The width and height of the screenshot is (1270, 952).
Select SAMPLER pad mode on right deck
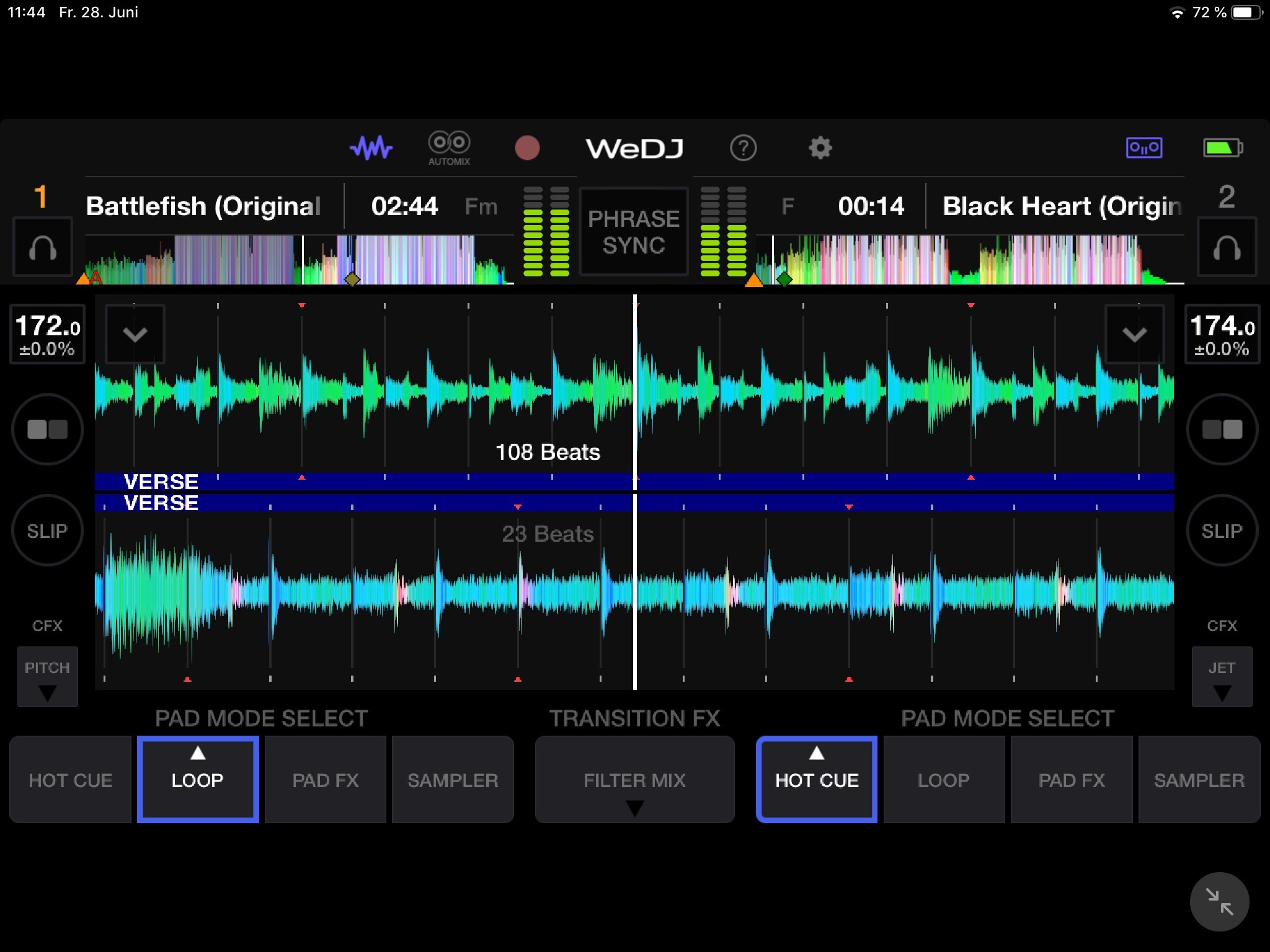pos(1199,780)
